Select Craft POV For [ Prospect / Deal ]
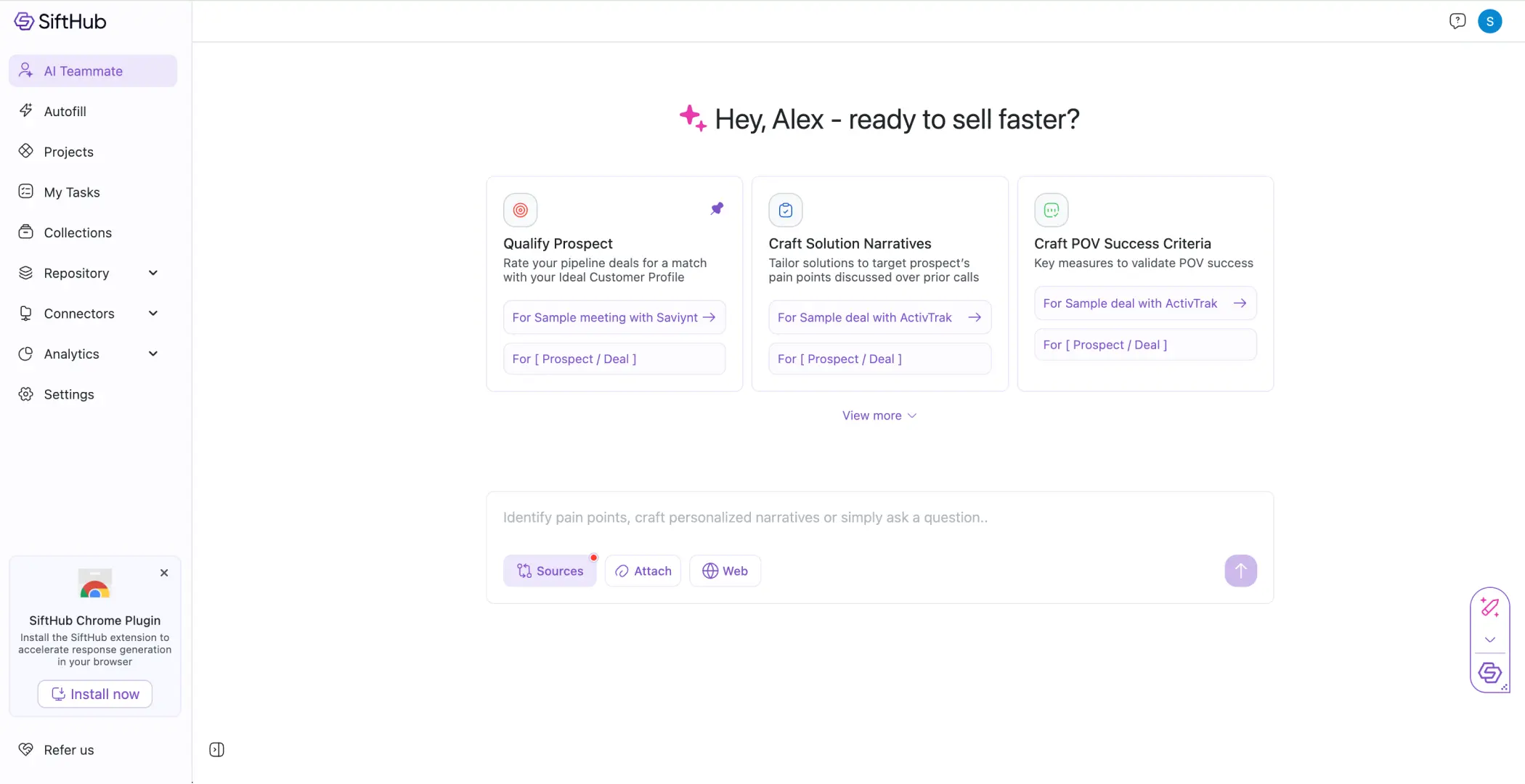 pos(1145,345)
